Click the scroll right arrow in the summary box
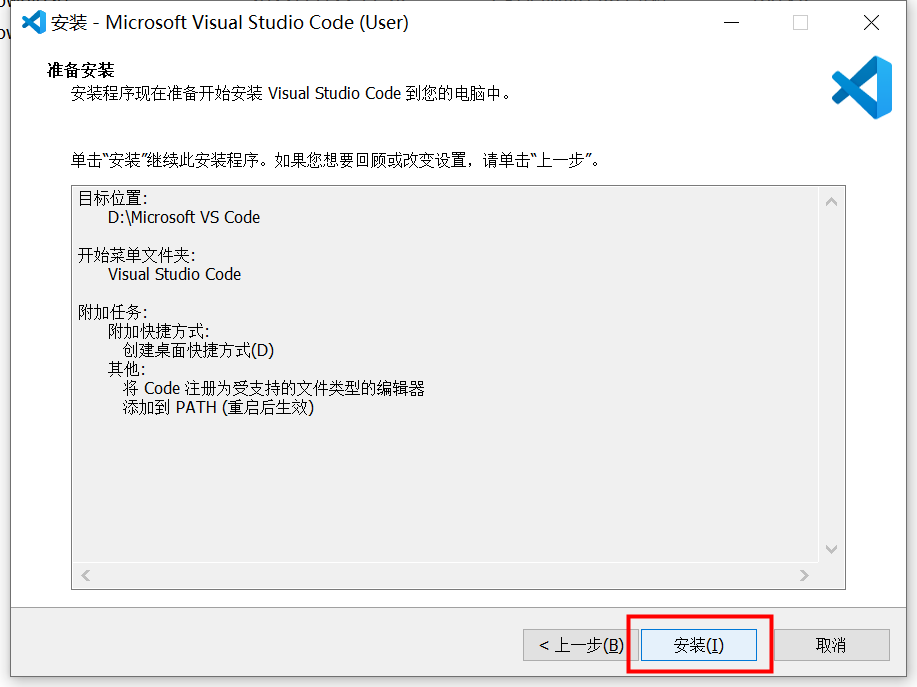 point(804,575)
